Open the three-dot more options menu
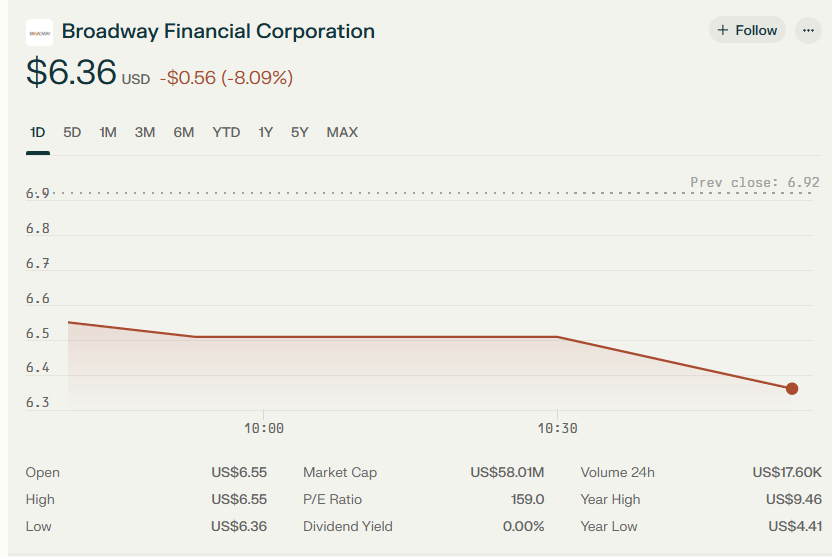The image size is (832, 557). (808, 30)
